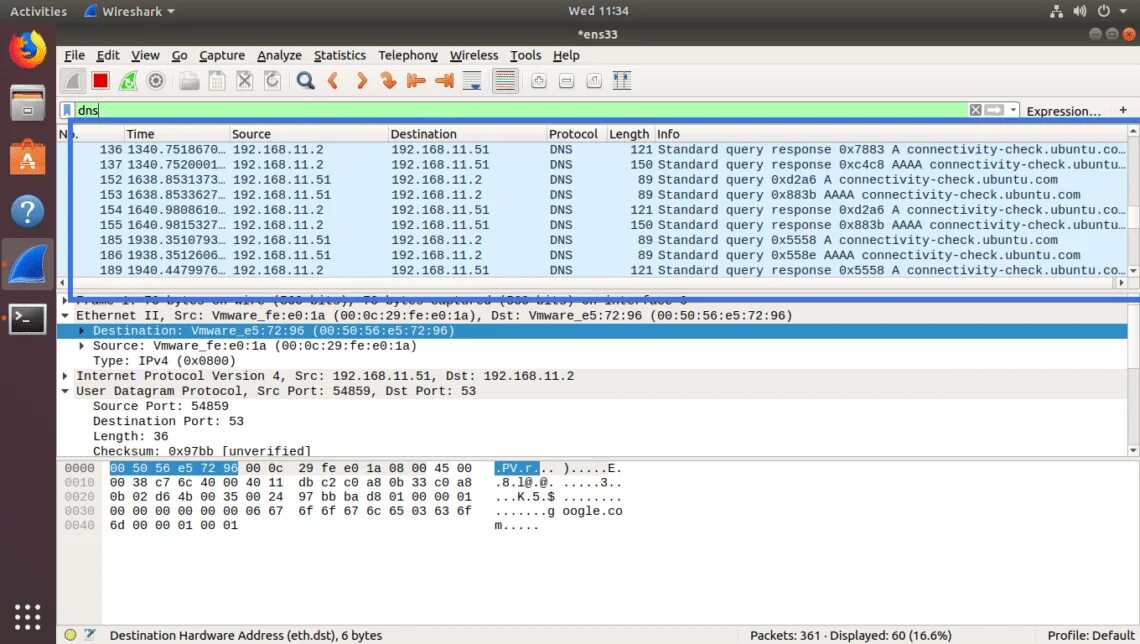Sort by Protocol column header
The image size is (1140, 644).
click(x=576, y=134)
